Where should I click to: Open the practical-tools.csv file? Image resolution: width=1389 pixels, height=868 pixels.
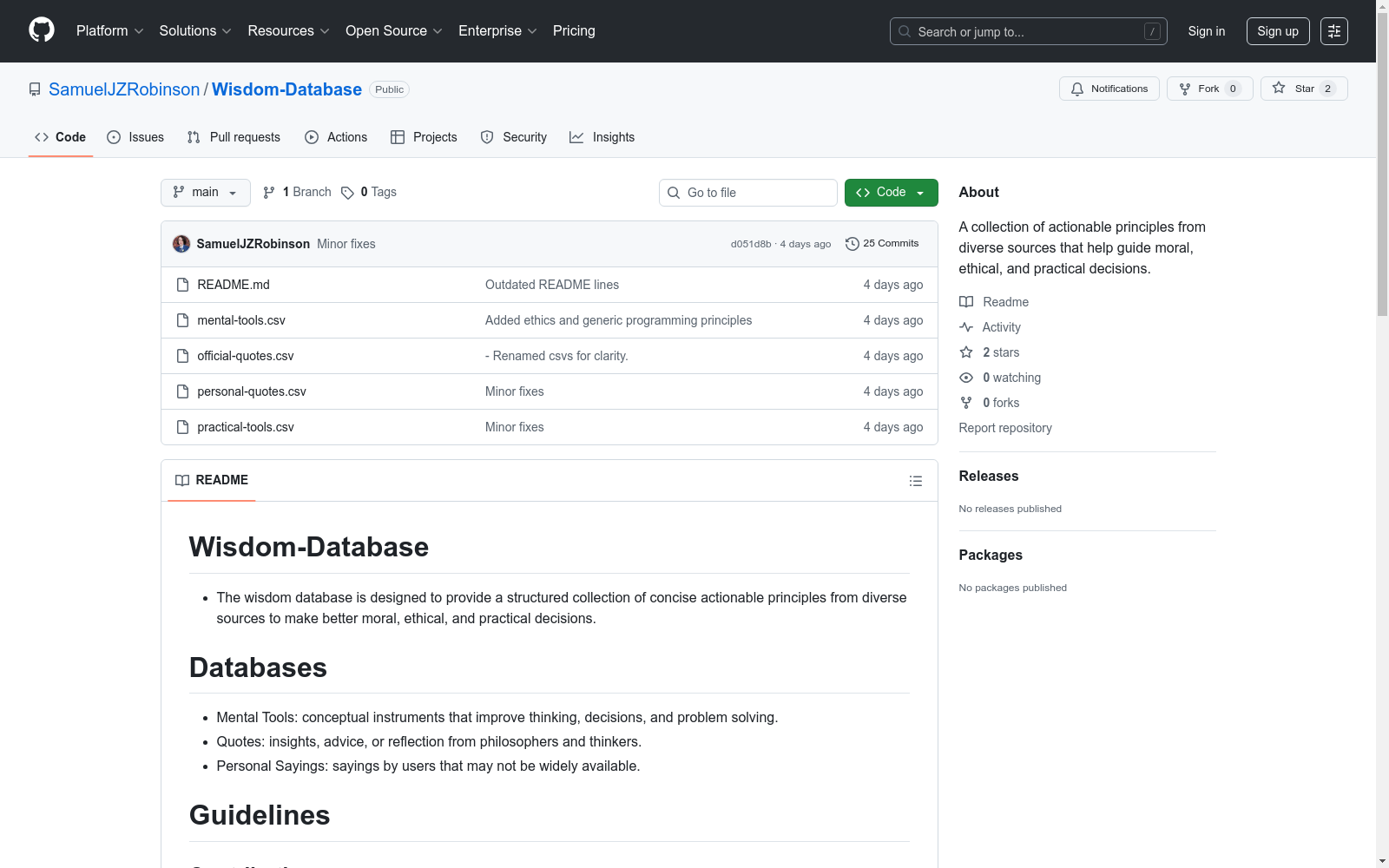246,427
